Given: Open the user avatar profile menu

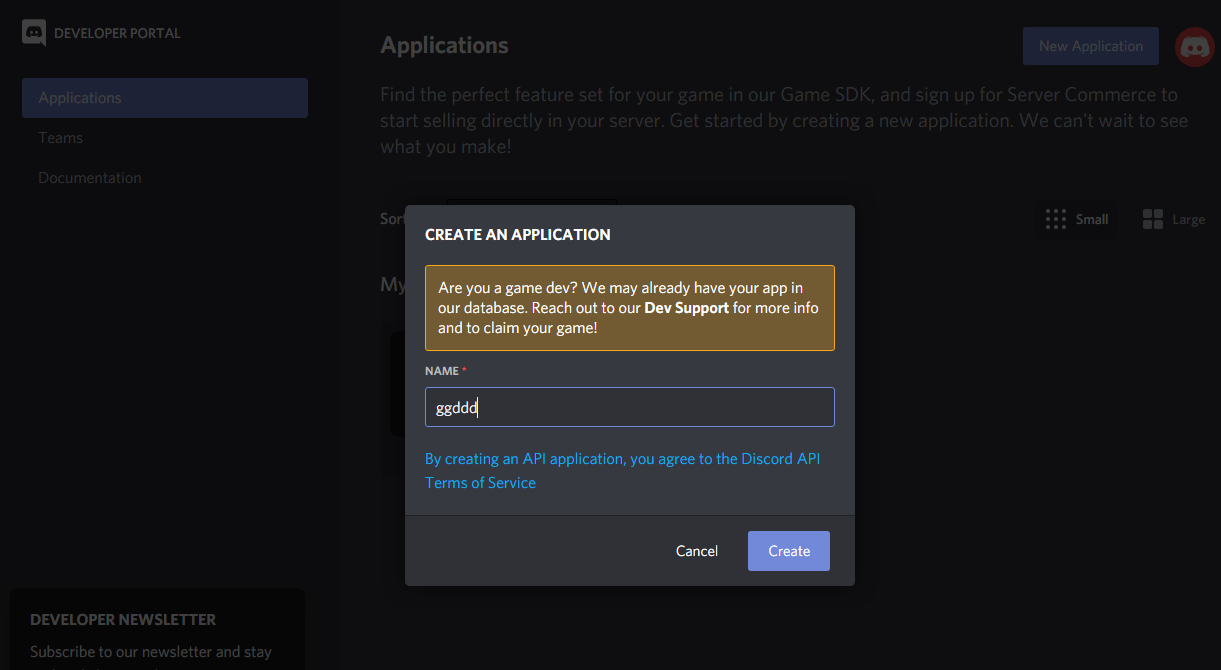Looking at the screenshot, I should point(1194,47).
